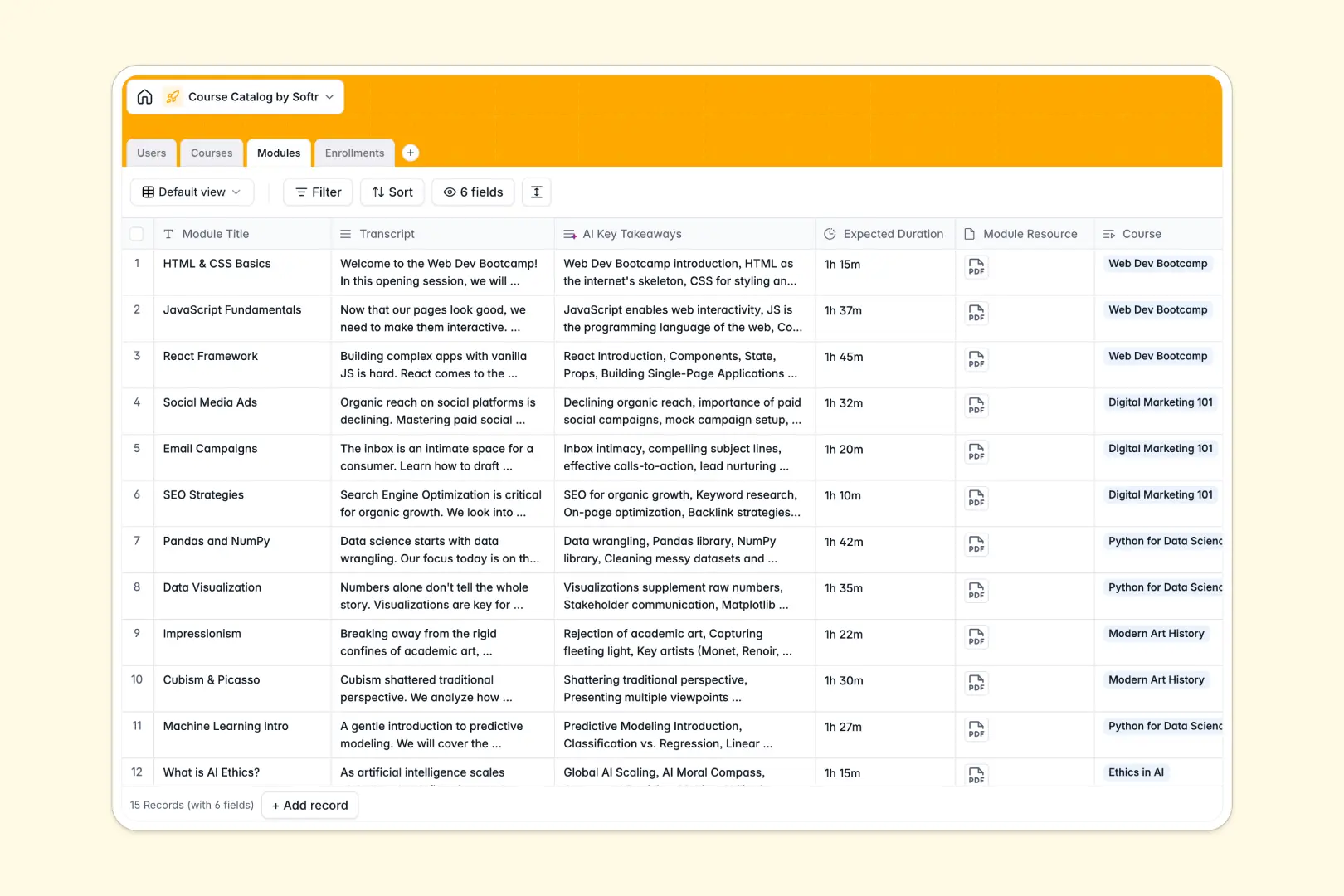Switch to the Users tab
The height and width of the screenshot is (896, 1344).
pos(151,153)
